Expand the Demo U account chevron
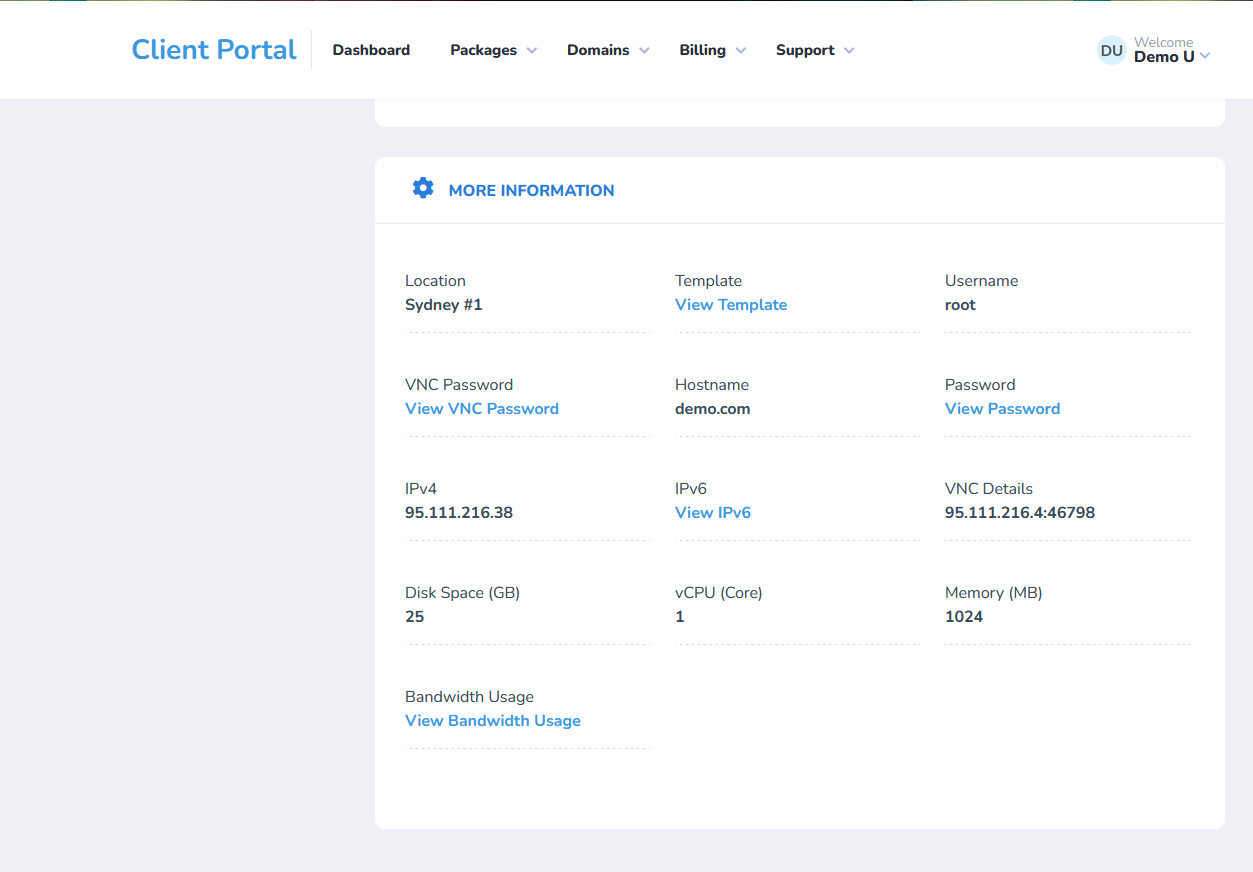Viewport: 1253px width, 872px height. tap(1205, 57)
